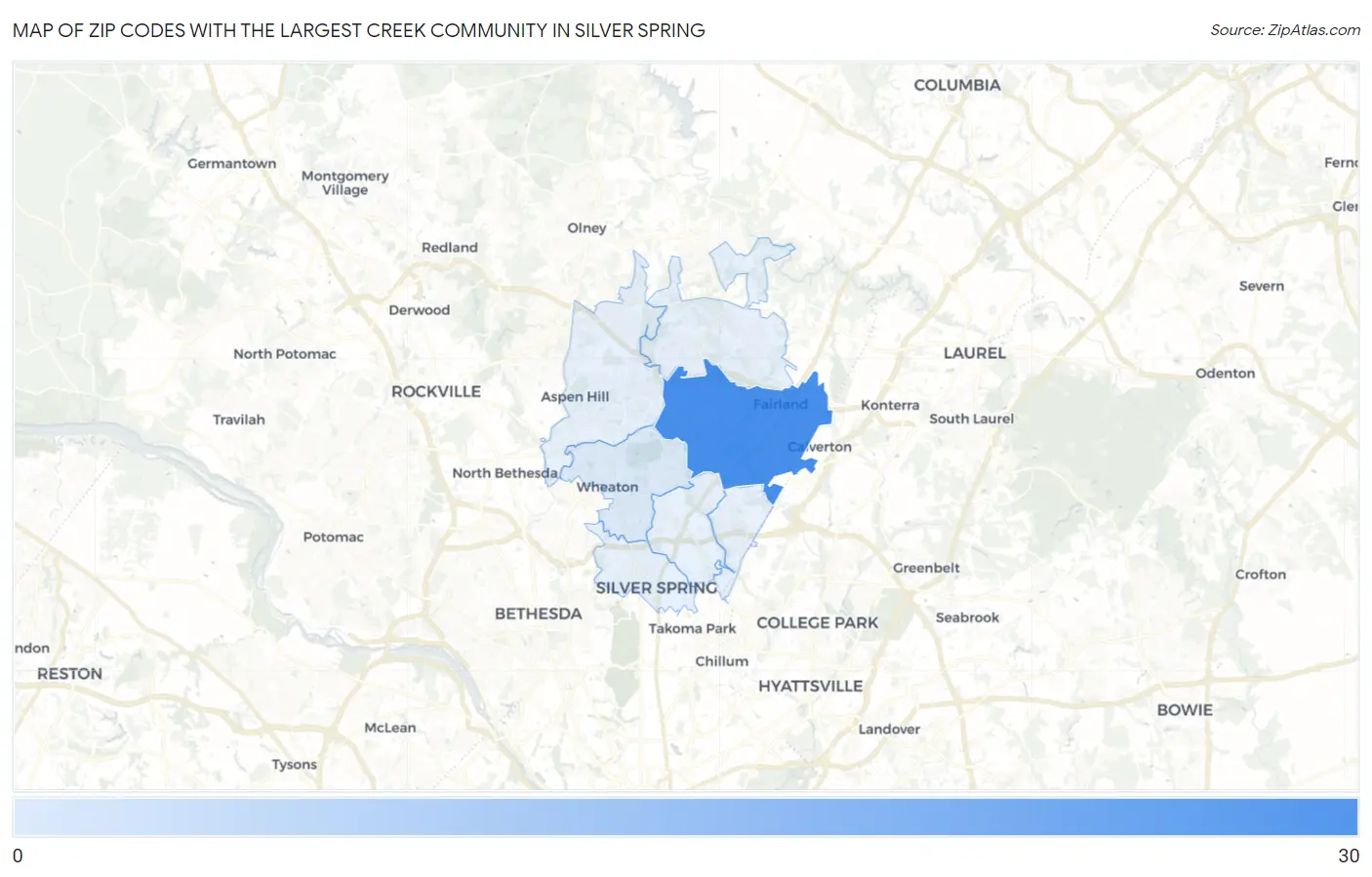Click the COLUMBIA city label
1372x877 pixels.
[956, 85]
